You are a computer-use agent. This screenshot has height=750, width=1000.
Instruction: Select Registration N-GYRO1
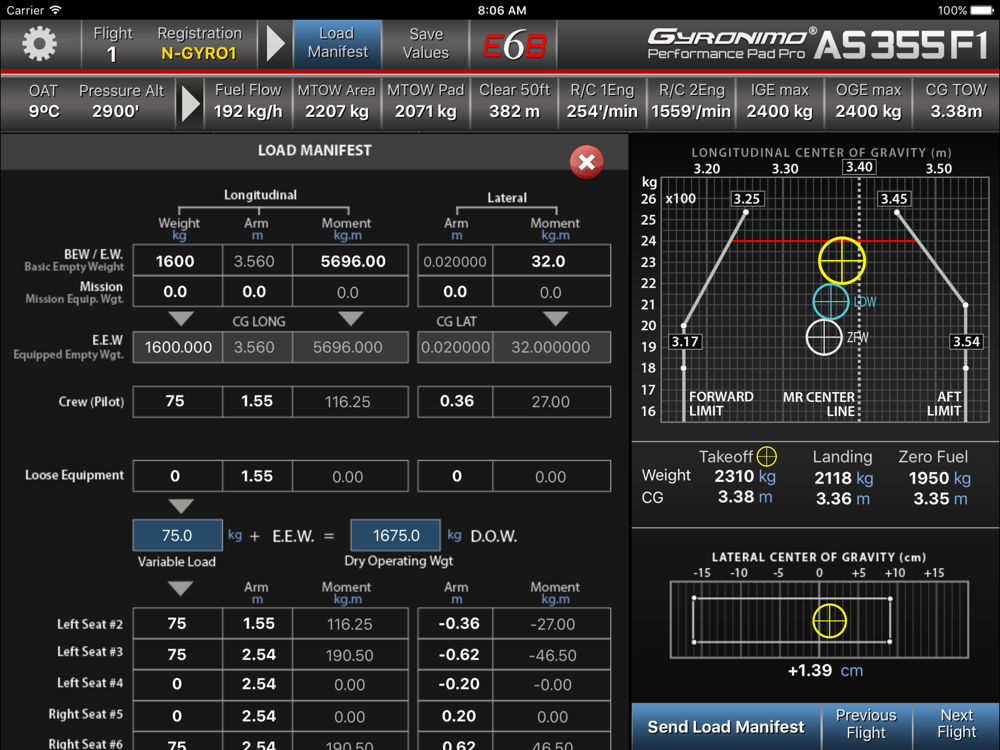(199, 43)
